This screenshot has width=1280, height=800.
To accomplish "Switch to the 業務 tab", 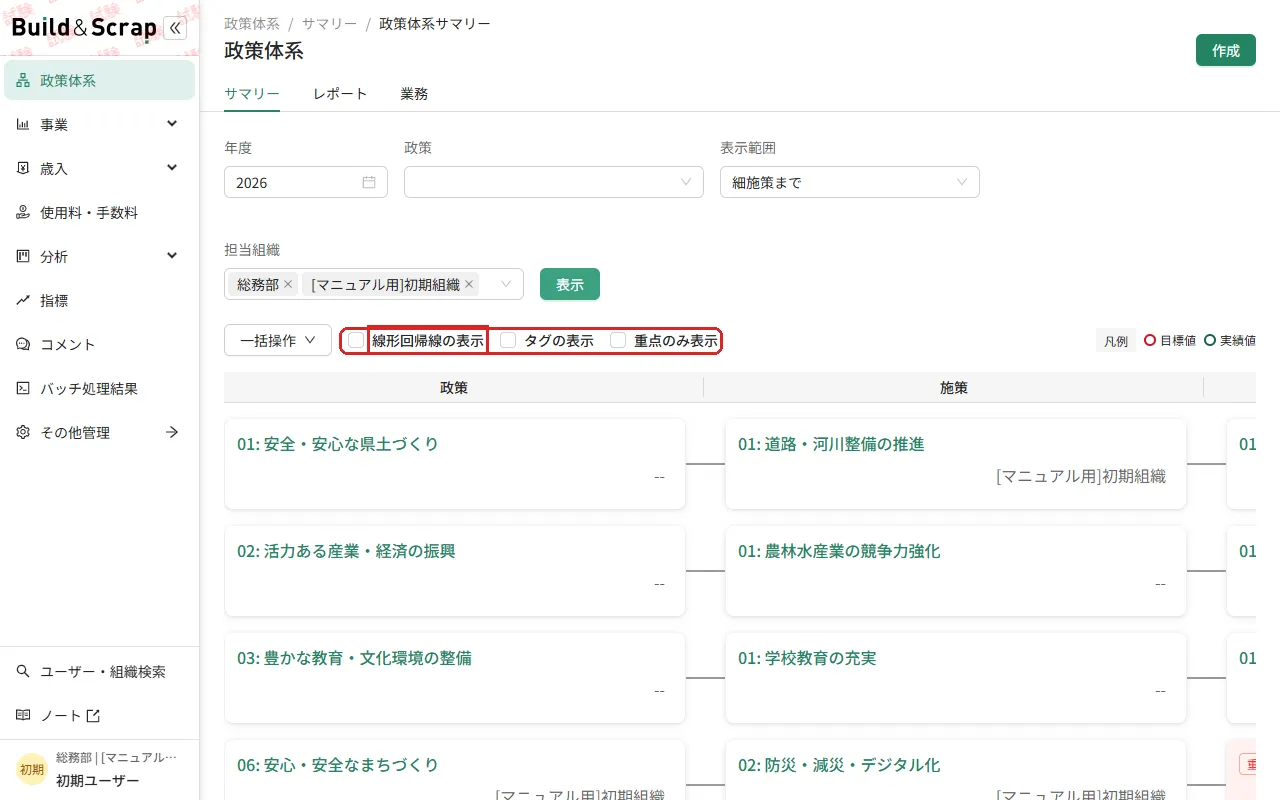I will click(414, 94).
